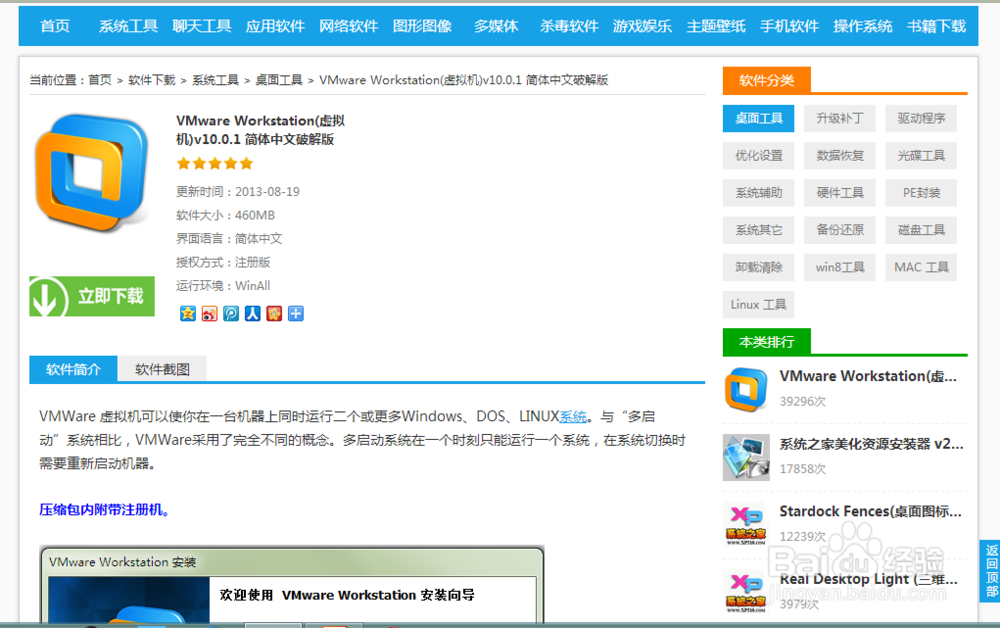Viewport: 1000px width, 628px height.
Task: Click the 本类排行 section header
Action: 767,342
